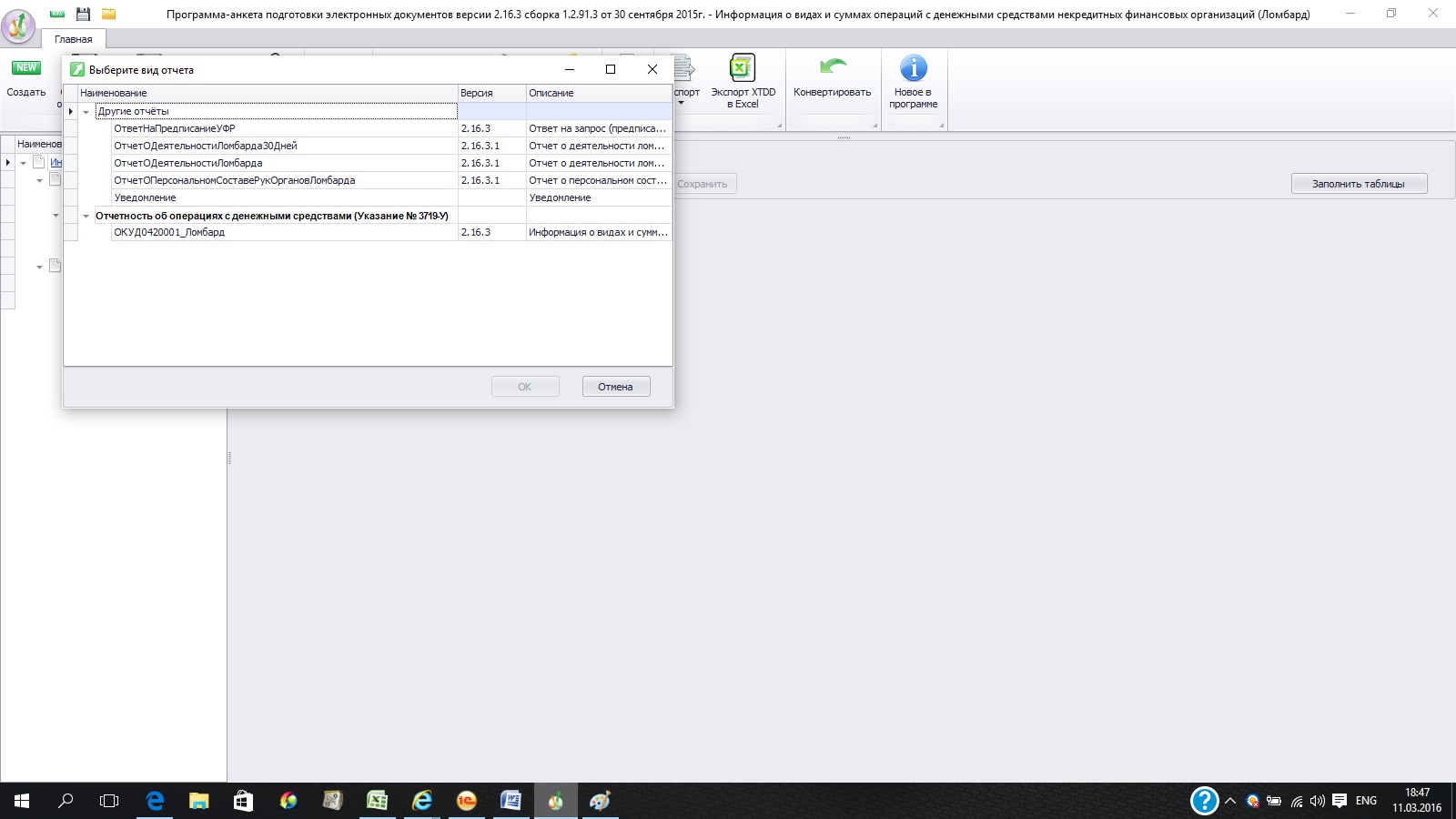Collapse the Отчетность об операциях group
This screenshot has width=1456, height=819.
tap(86, 217)
